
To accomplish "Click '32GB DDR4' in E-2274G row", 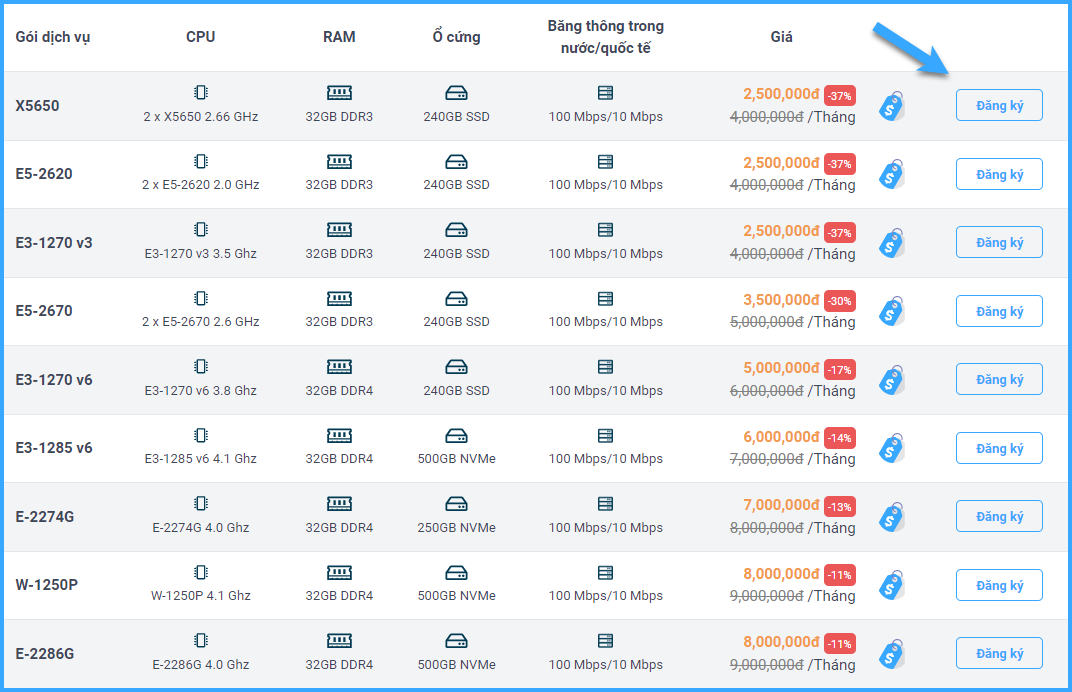I will click(x=339, y=528).
